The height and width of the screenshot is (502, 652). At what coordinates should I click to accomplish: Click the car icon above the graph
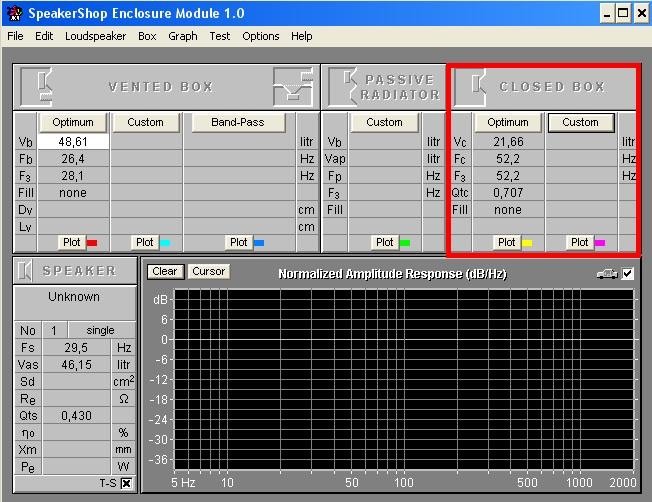(607, 274)
